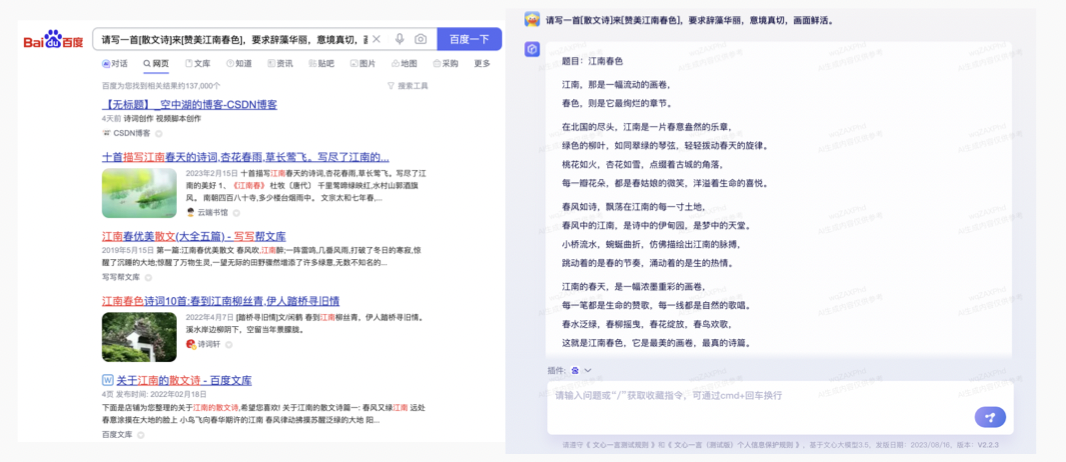Viewport: 1066px width, 462px height.
Task: Click poem line 桃花如火，杏花如雪
Action: click(642, 164)
